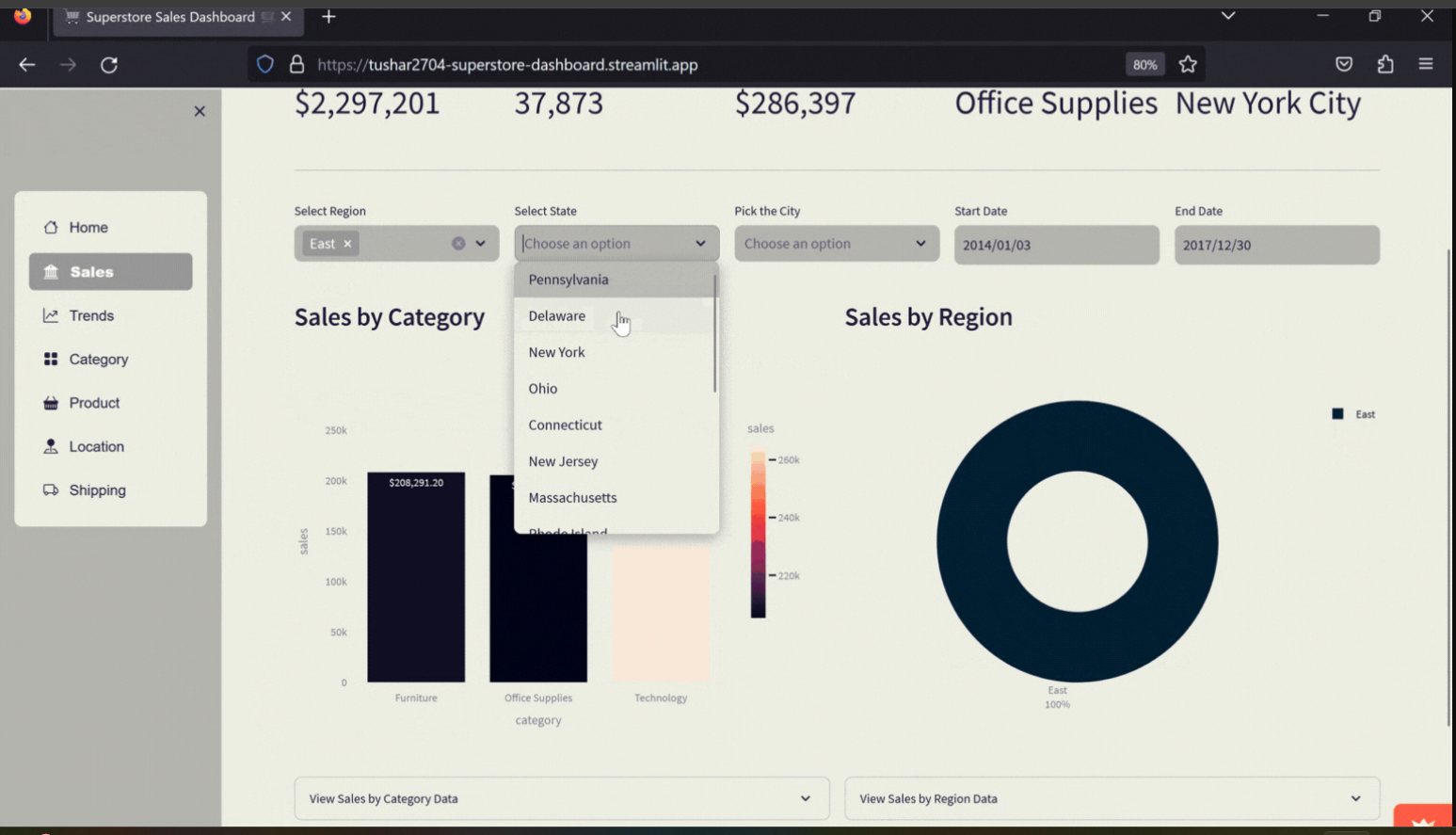This screenshot has width=1456, height=835.
Task: Expand the Select Region dropdown arrow
Action: (x=481, y=244)
